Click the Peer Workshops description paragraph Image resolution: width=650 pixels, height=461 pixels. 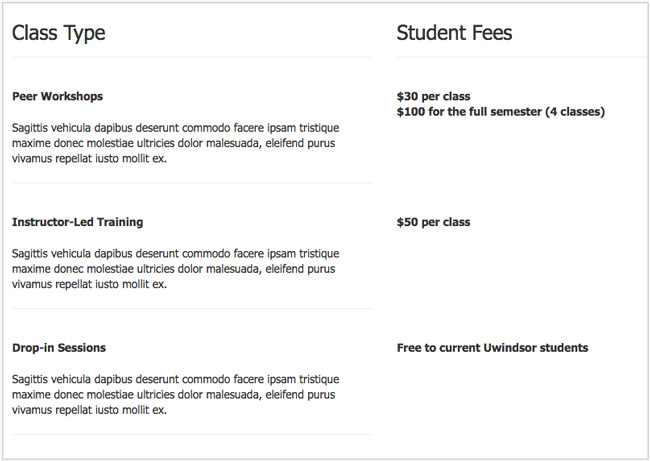[x=175, y=143]
